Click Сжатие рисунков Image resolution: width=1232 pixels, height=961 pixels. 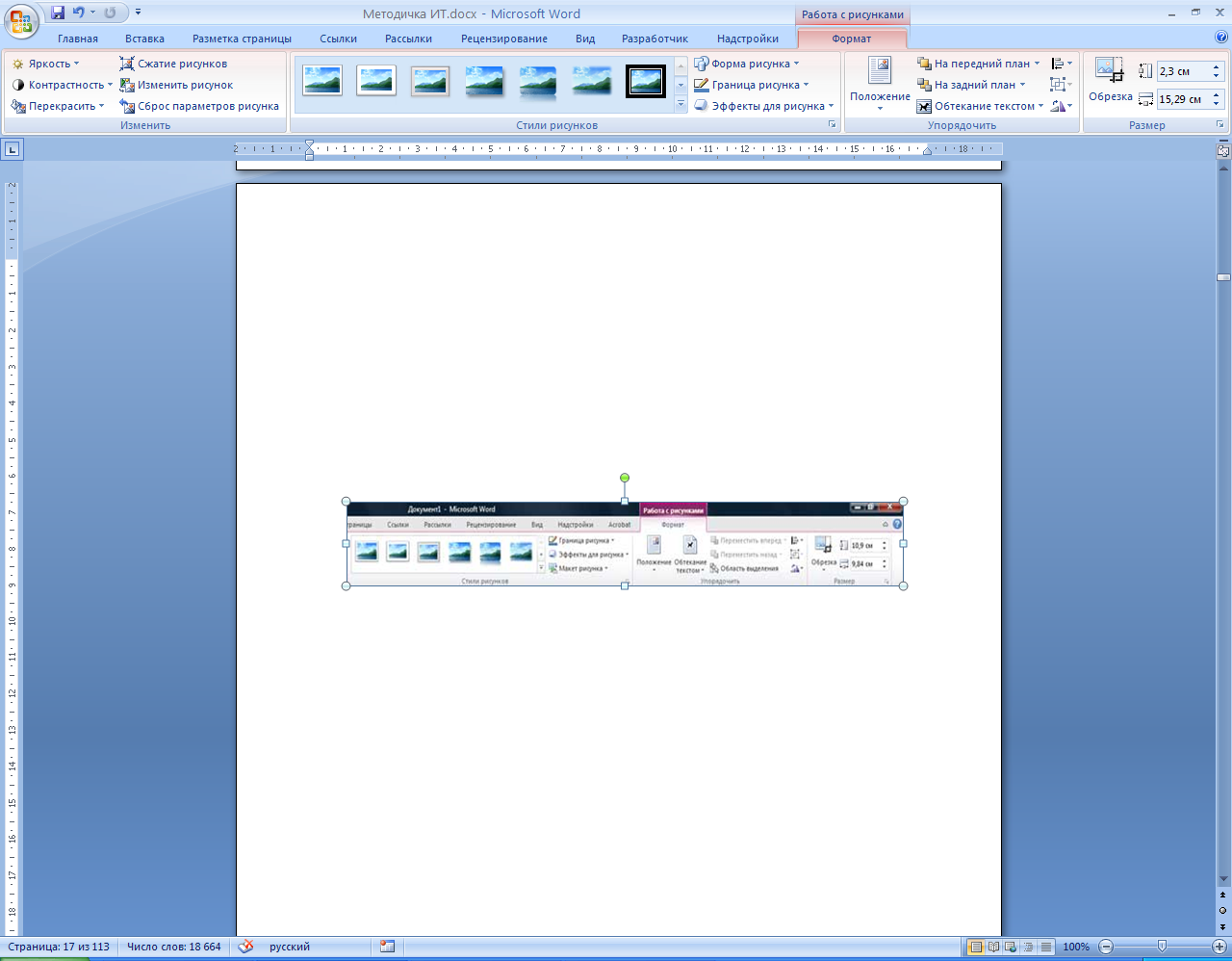pos(174,64)
